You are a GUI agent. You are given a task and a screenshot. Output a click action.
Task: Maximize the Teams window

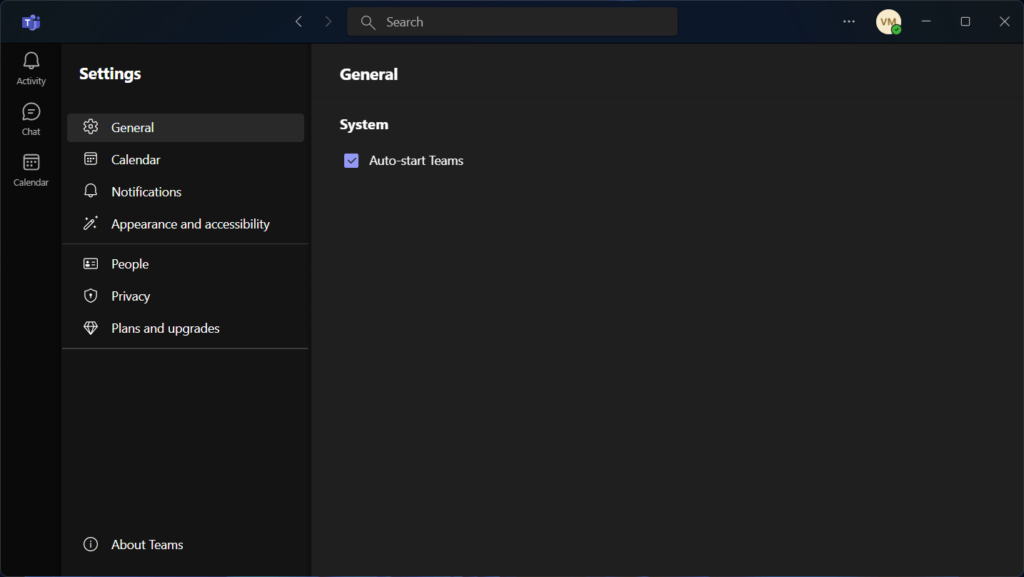pos(965,22)
